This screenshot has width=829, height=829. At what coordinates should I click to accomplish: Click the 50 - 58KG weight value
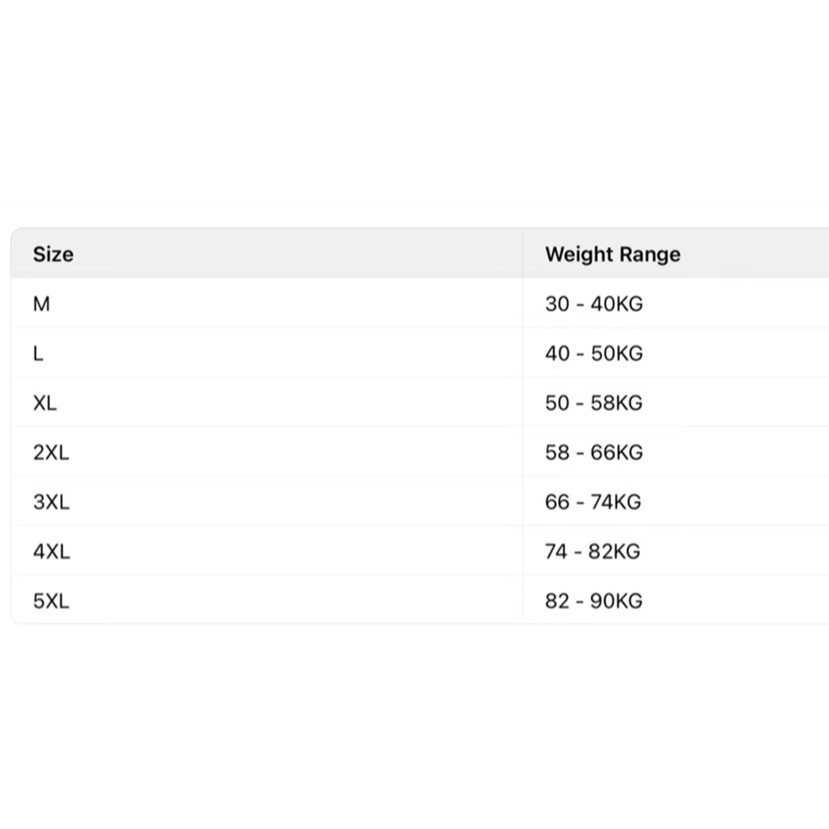[593, 403]
